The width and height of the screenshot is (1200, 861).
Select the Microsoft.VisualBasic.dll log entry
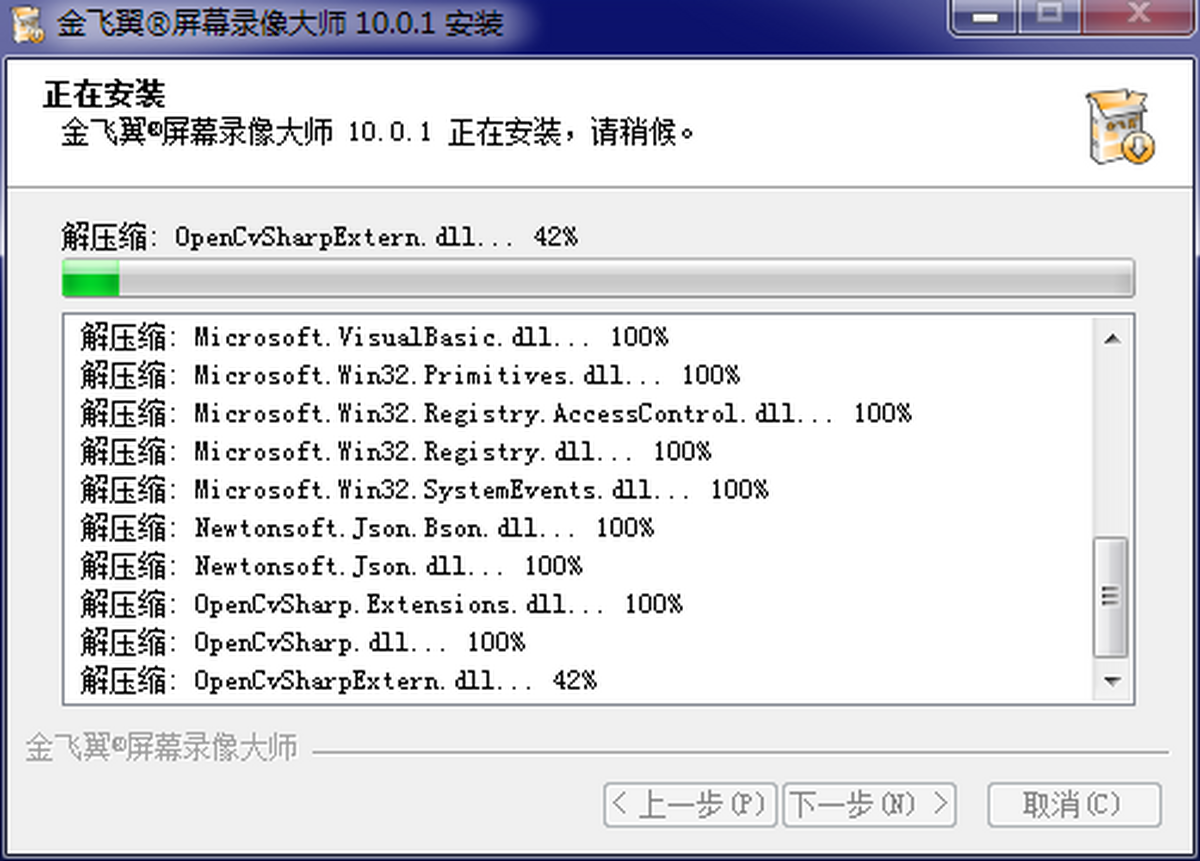(374, 336)
